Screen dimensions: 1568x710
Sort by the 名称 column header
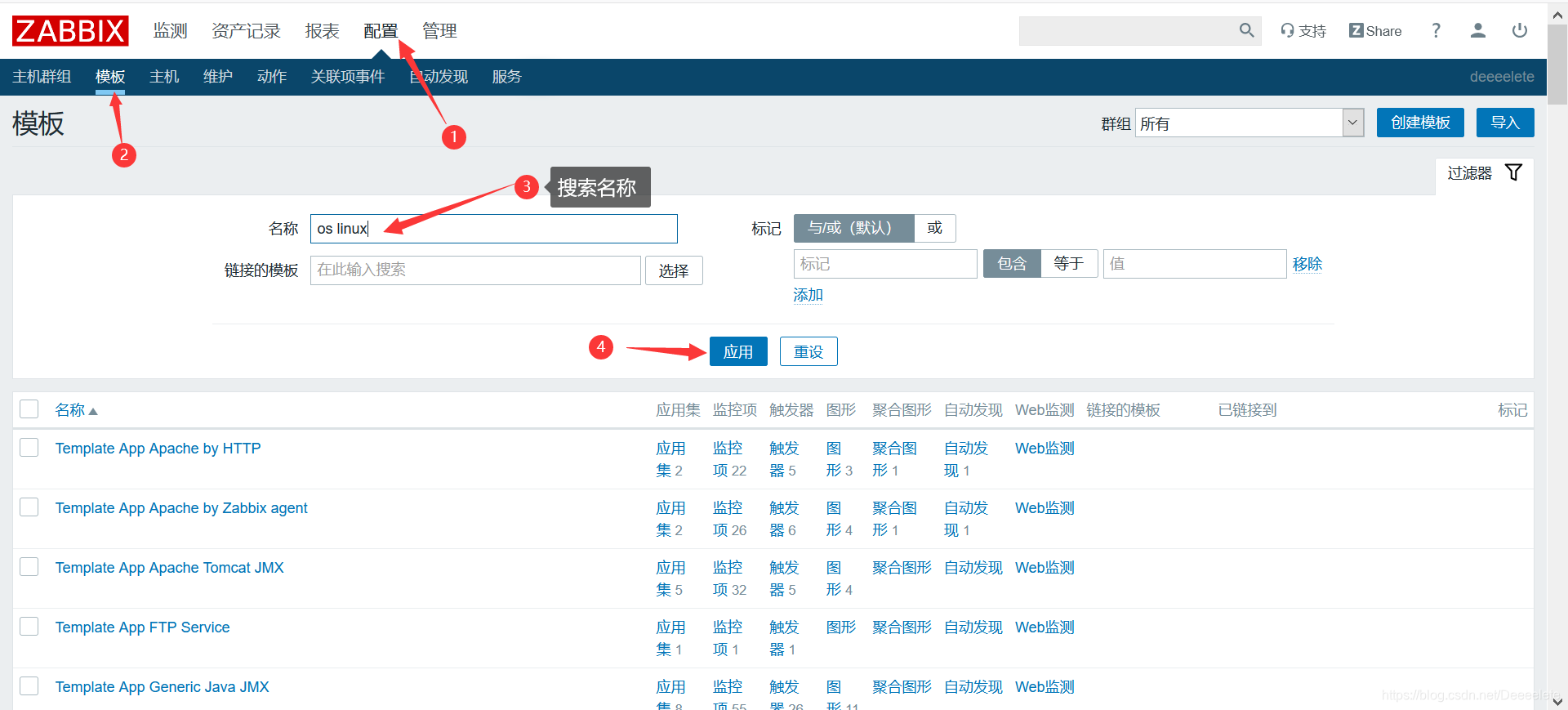pos(76,410)
